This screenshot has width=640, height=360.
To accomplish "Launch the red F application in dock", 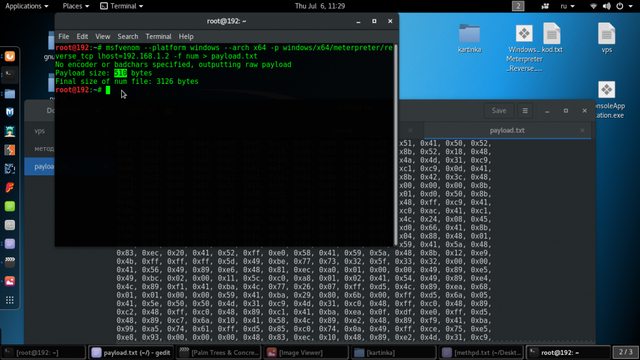I will [x=9, y=187].
